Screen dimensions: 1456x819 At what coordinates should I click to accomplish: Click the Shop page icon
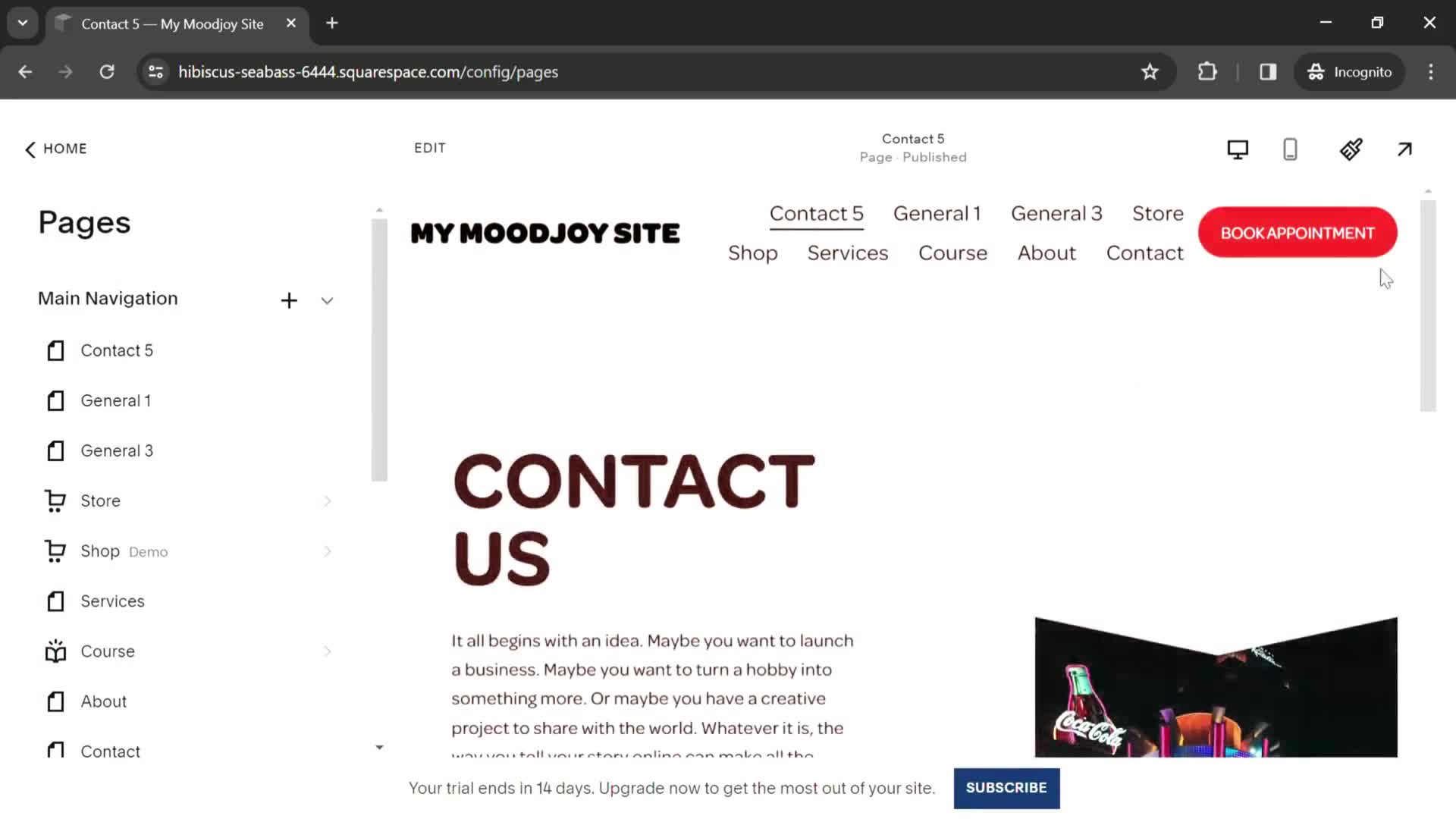coord(55,551)
